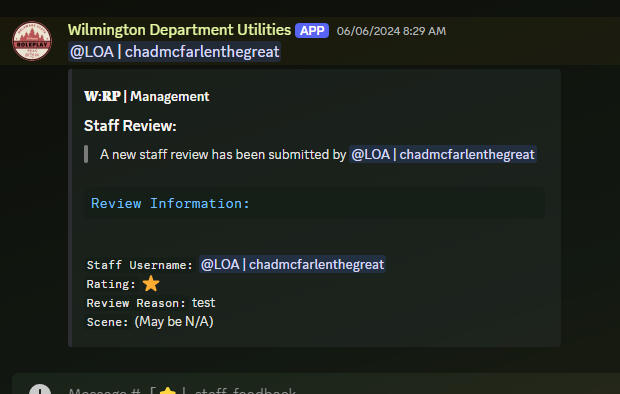Click the Scene: (May be N/A) line
620x394 pixels.
tap(150, 322)
